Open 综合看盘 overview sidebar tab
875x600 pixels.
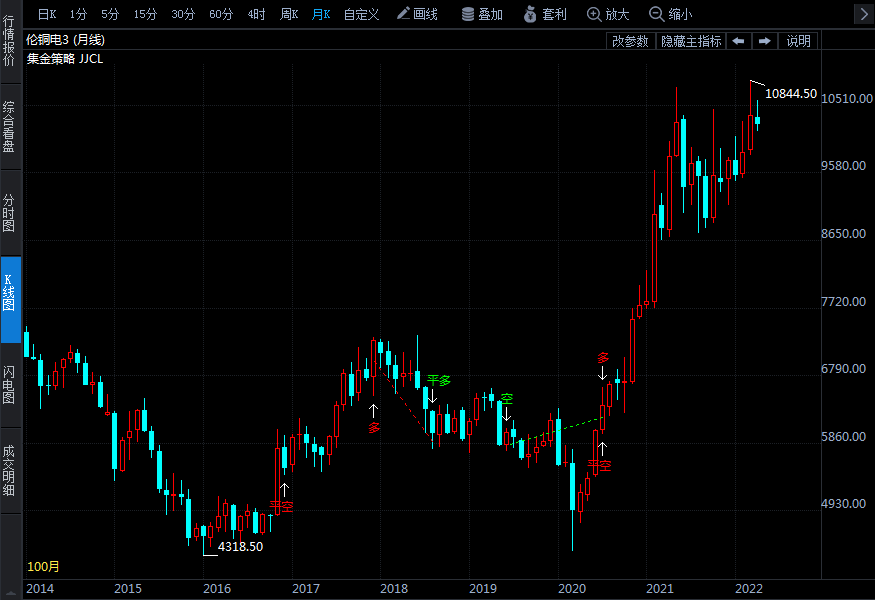pyautogui.click(x=9, y=127)
